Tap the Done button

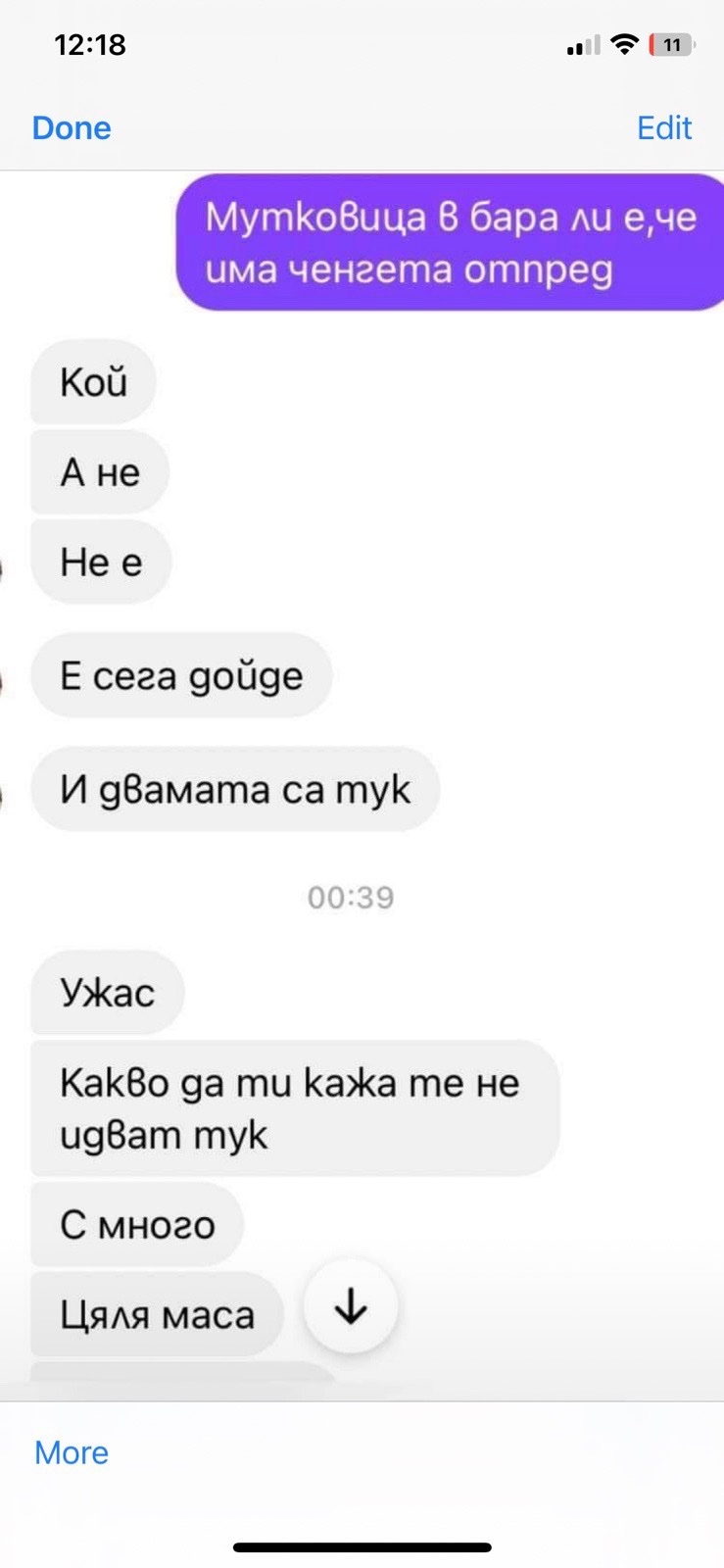(x=72, y=127)
